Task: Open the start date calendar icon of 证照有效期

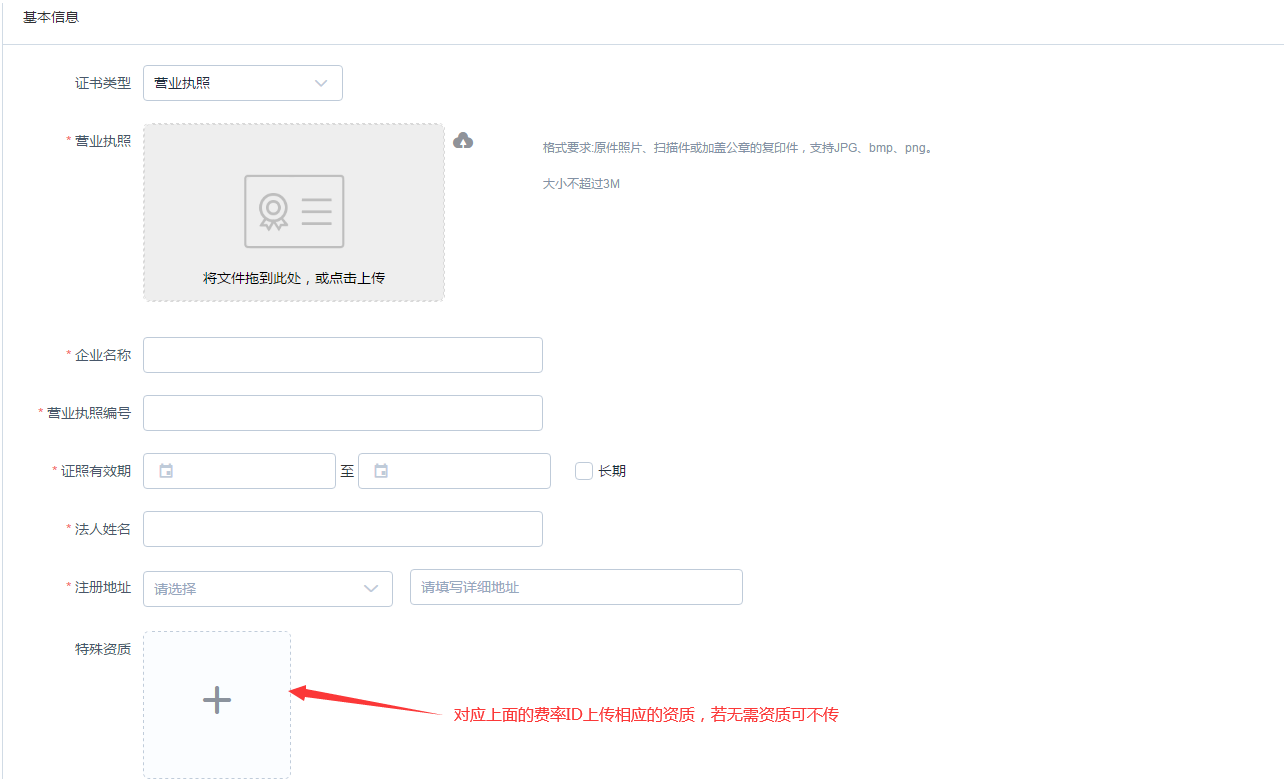Action: click(166, 471)
